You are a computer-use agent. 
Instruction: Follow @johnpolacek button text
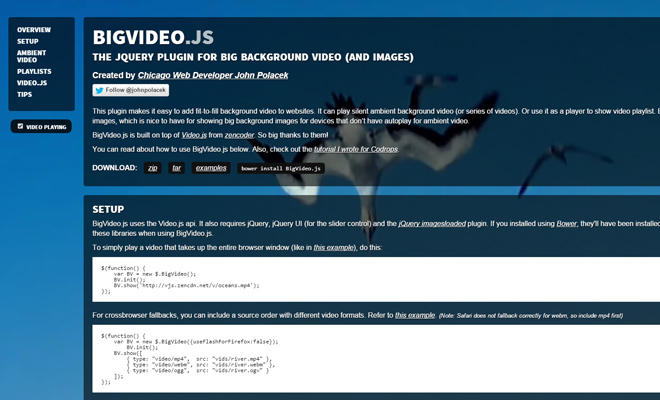pyautogui.click(x=136, y=90)
